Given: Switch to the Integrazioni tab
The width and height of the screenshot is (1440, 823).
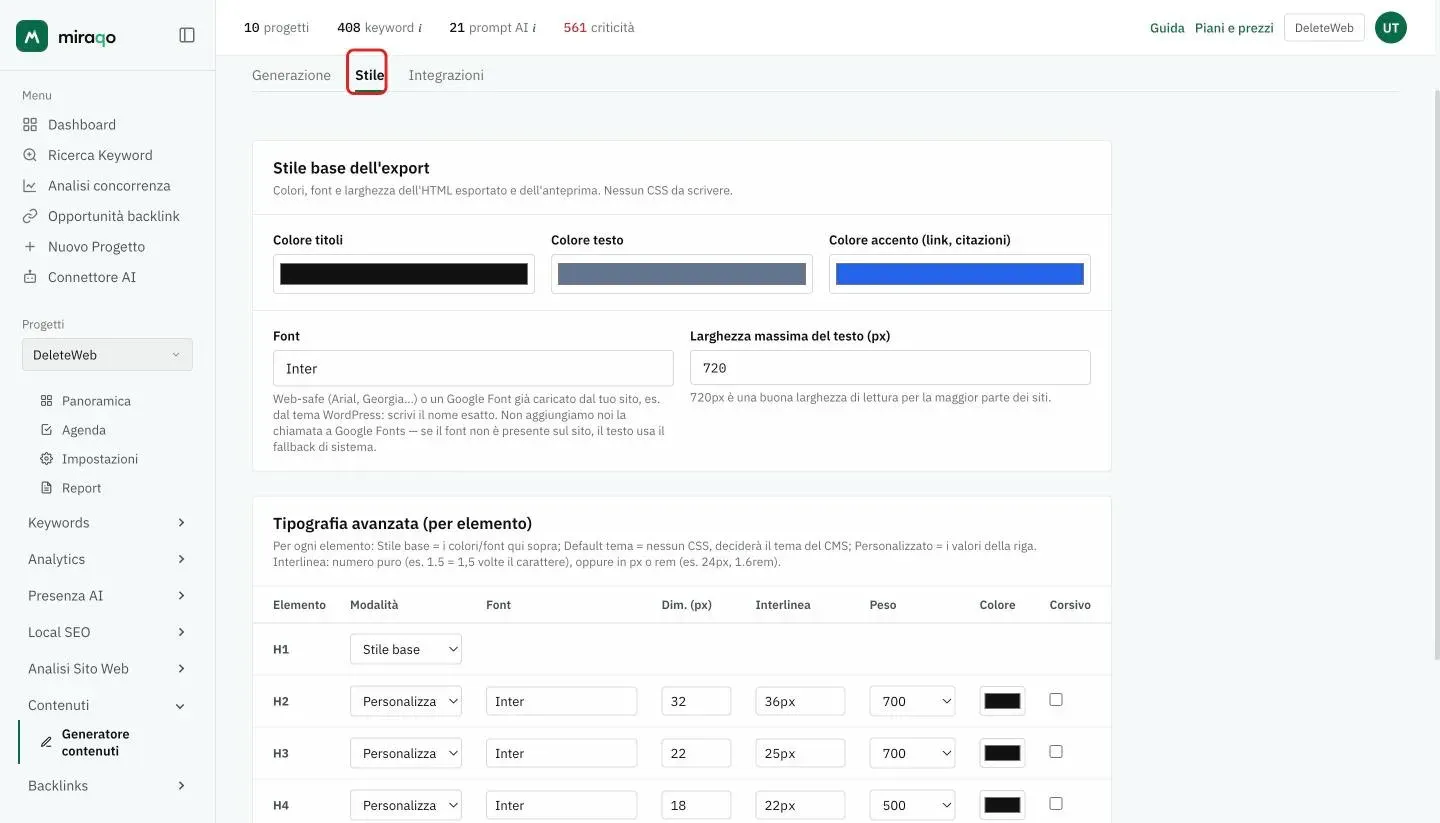Looking at the screenshot, I should pos(446,75).
